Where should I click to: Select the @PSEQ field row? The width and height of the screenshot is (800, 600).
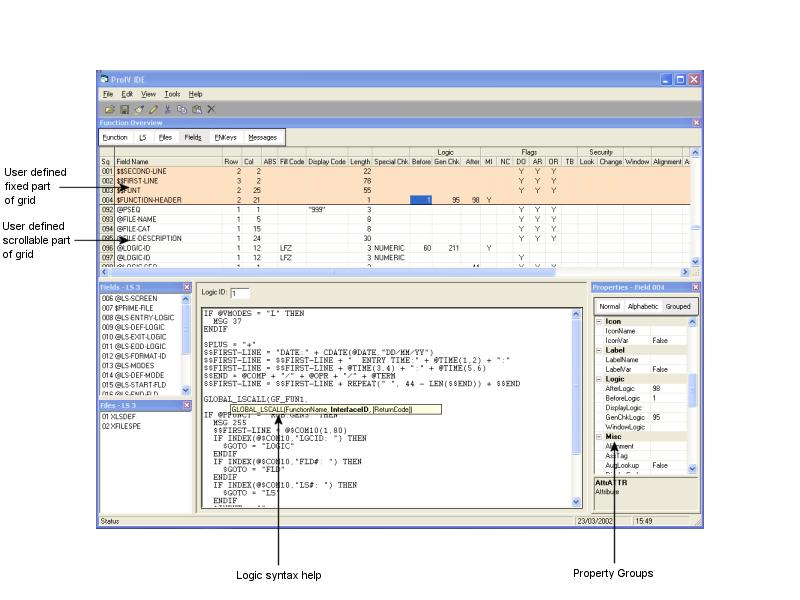395,210
